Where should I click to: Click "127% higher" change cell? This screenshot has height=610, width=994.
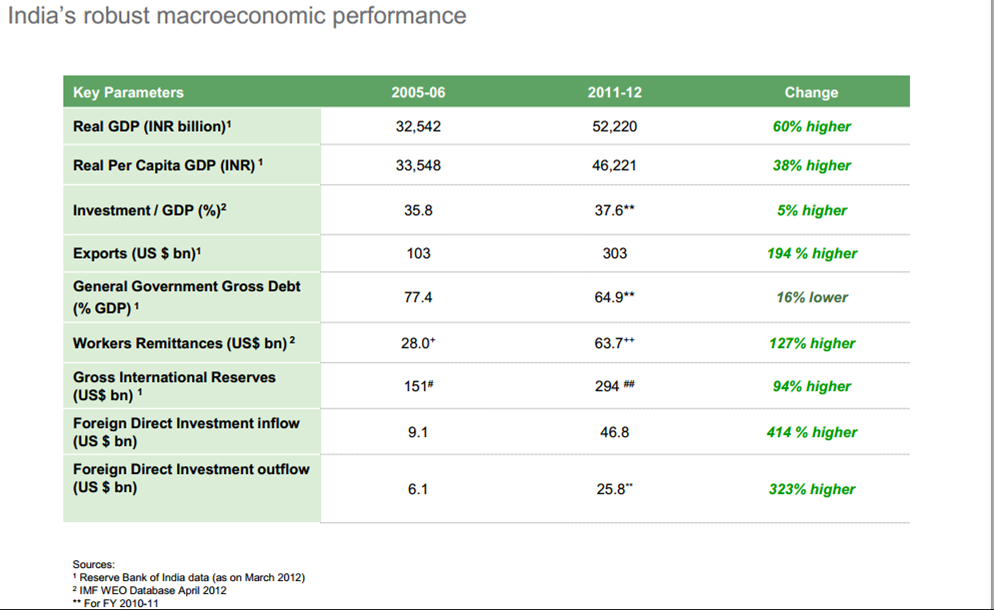[811, 344]
